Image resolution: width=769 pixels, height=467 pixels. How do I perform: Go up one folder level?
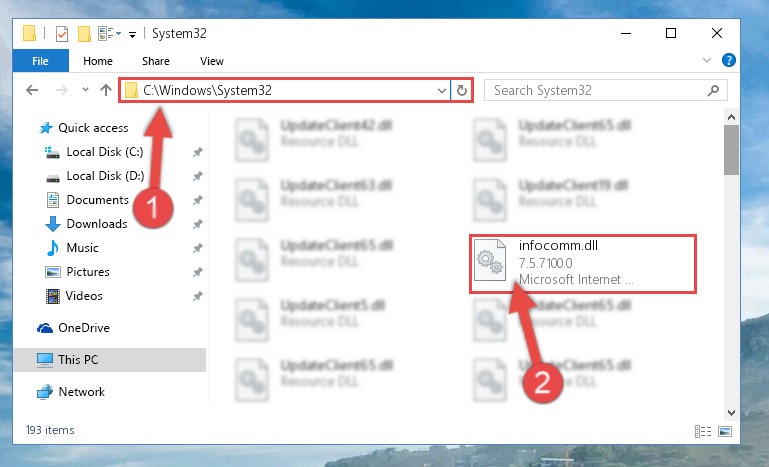[106, 90]
